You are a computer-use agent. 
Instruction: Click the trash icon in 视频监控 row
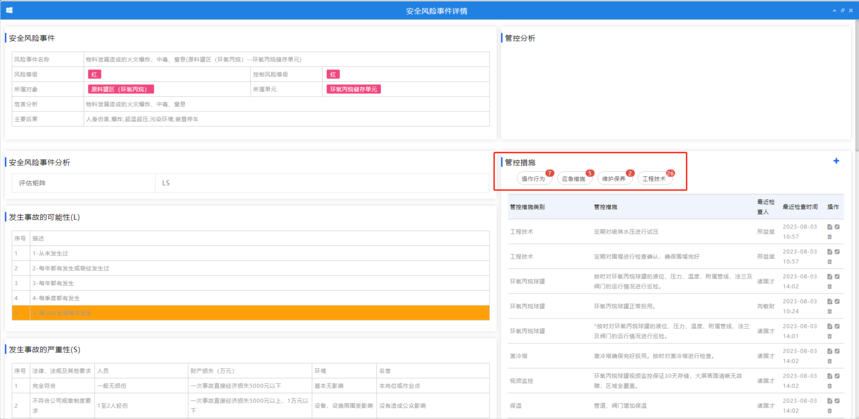pyautogui.click(x=830, y=387)
